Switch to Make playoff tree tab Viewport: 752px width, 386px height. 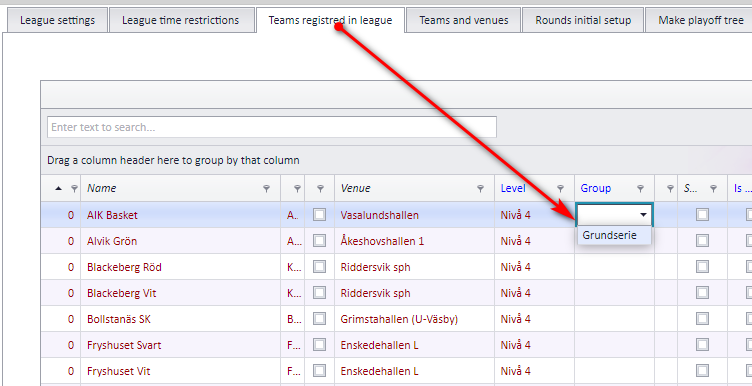pos(700,21)
